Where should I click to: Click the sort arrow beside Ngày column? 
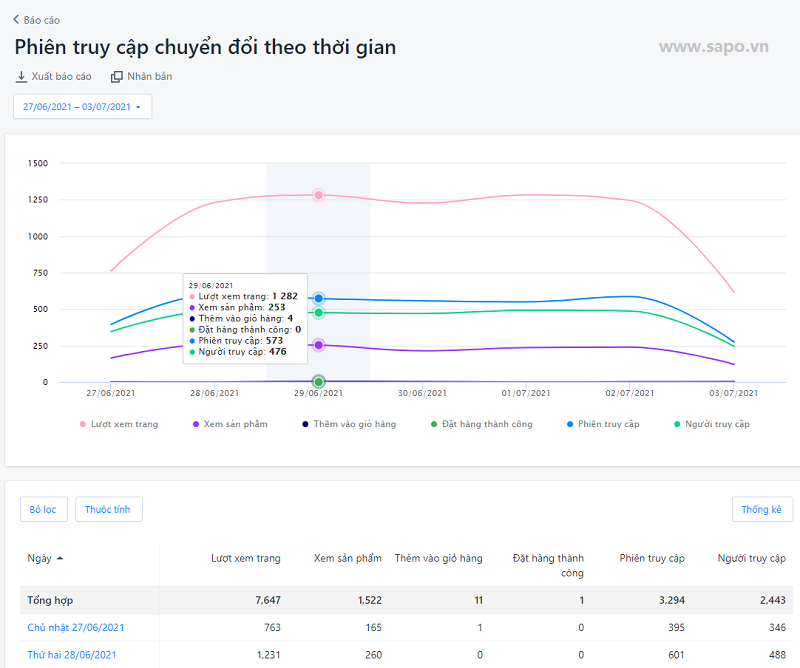(x=59, y=558)
